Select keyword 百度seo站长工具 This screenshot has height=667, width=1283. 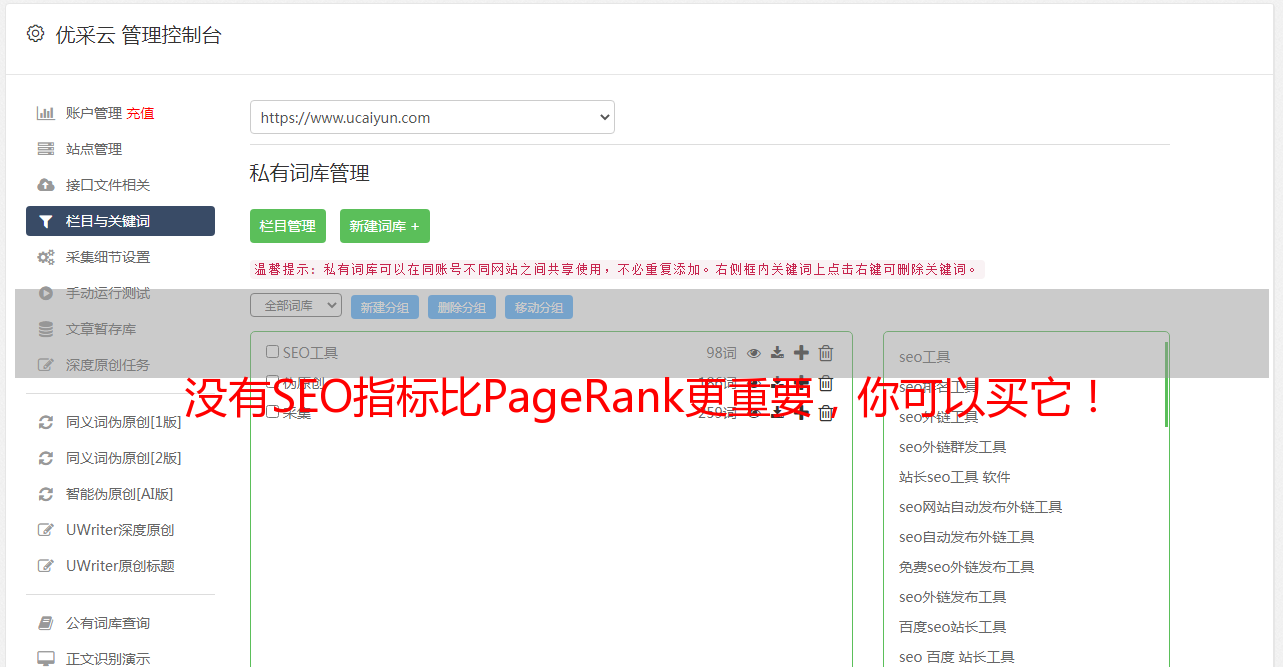pyautogui.click(x=953, y=627)
